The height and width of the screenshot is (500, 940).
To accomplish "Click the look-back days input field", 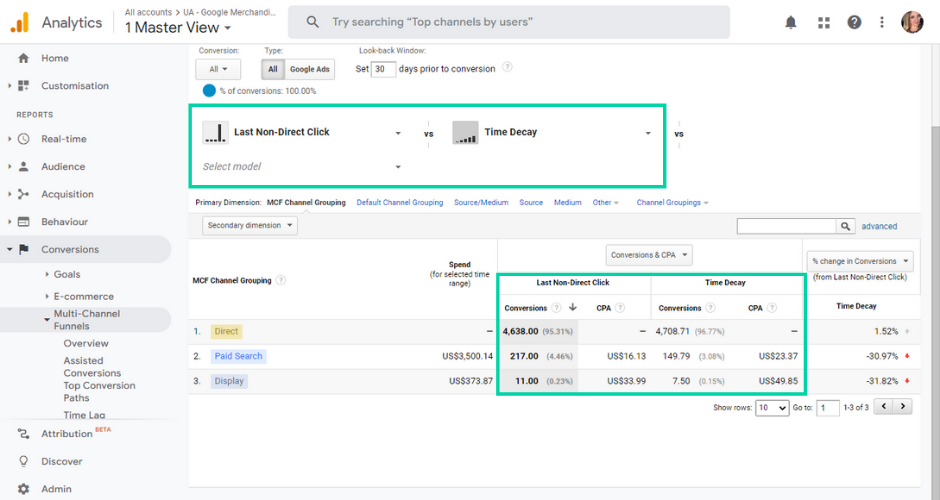I will pyautogui.click(x=383, y=69).
